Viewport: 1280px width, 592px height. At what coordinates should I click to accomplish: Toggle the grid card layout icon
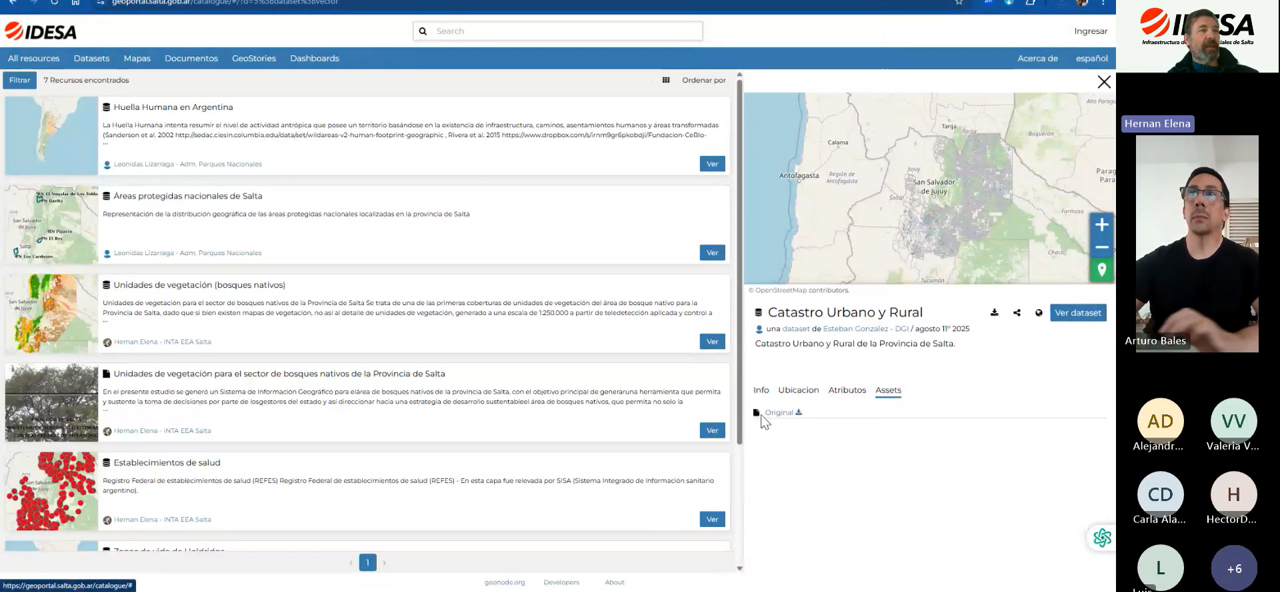click(x=666, y=80)
